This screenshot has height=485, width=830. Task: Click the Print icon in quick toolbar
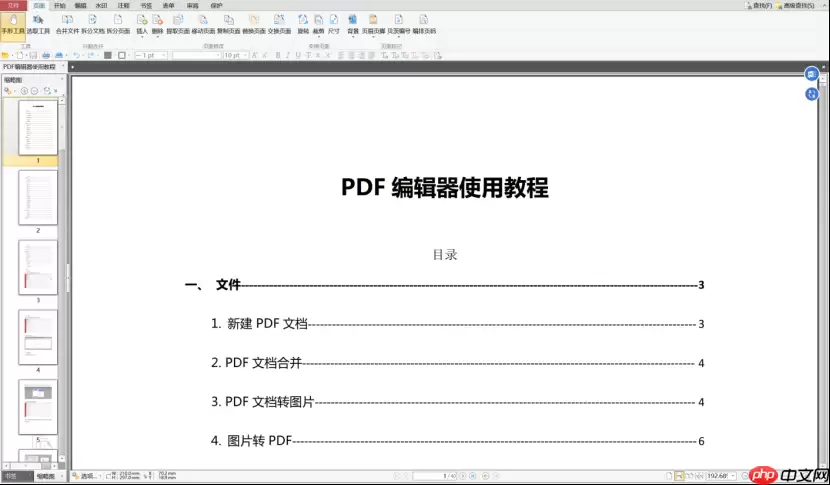(46, 55)
